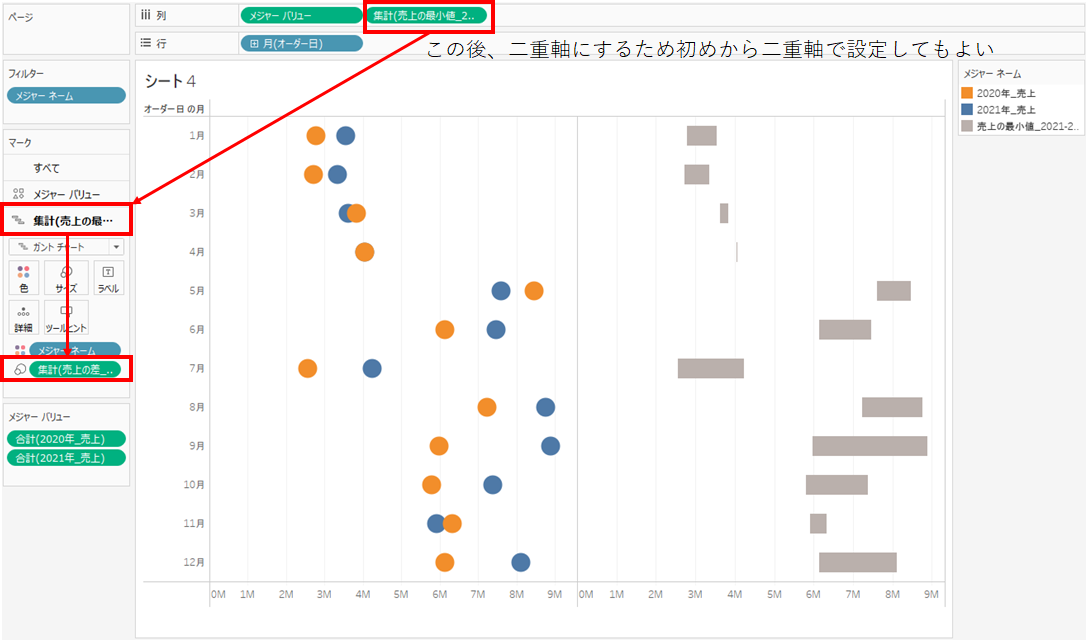Select the gray Gantt bar for 12月
The image size is (1086, 640).
pyautogui.click(x=858, y=562)
